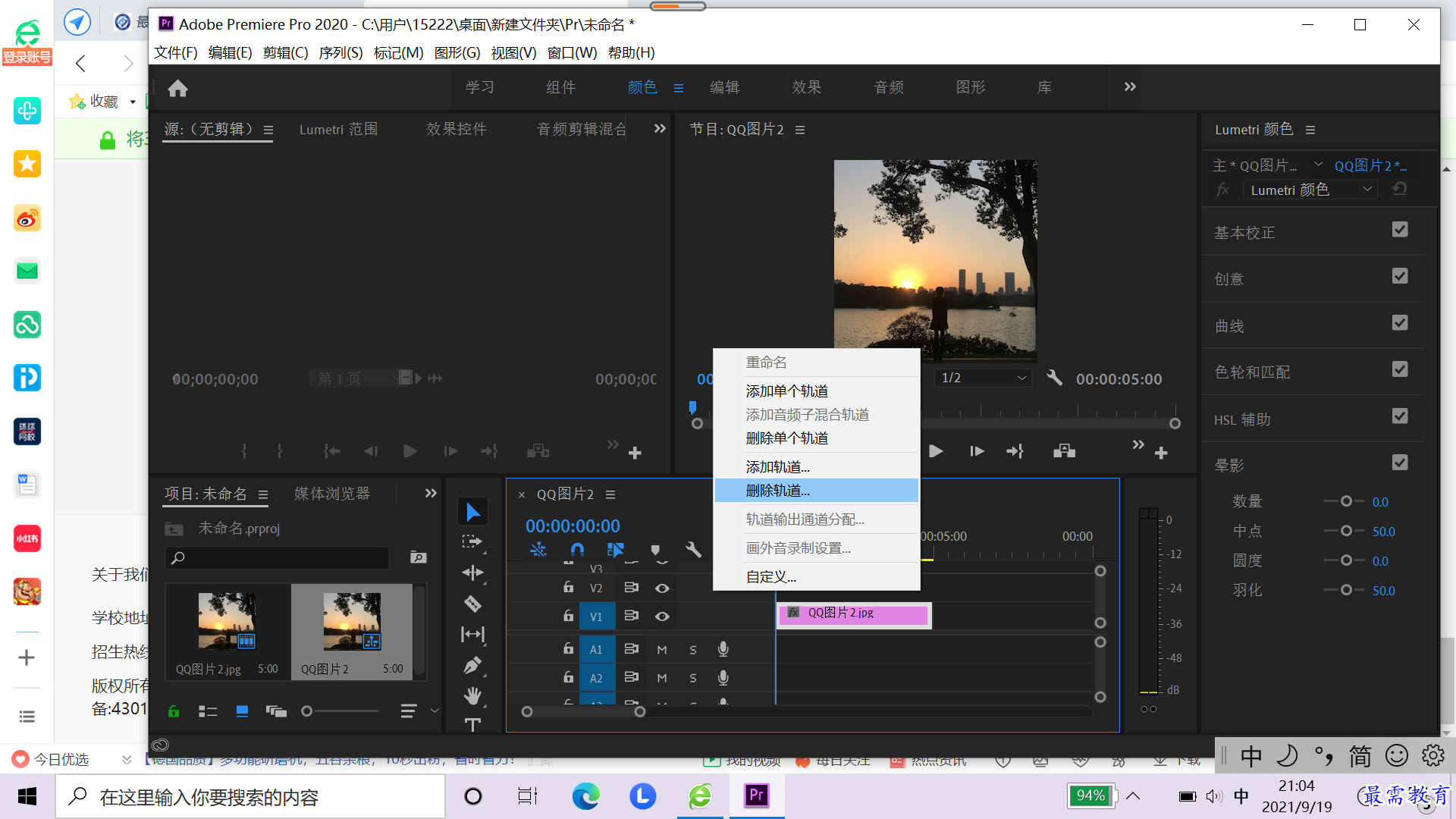Screen dimensions: 1456x819
Task: Step forward one frame in program monitor
Action: click(977, 451)
